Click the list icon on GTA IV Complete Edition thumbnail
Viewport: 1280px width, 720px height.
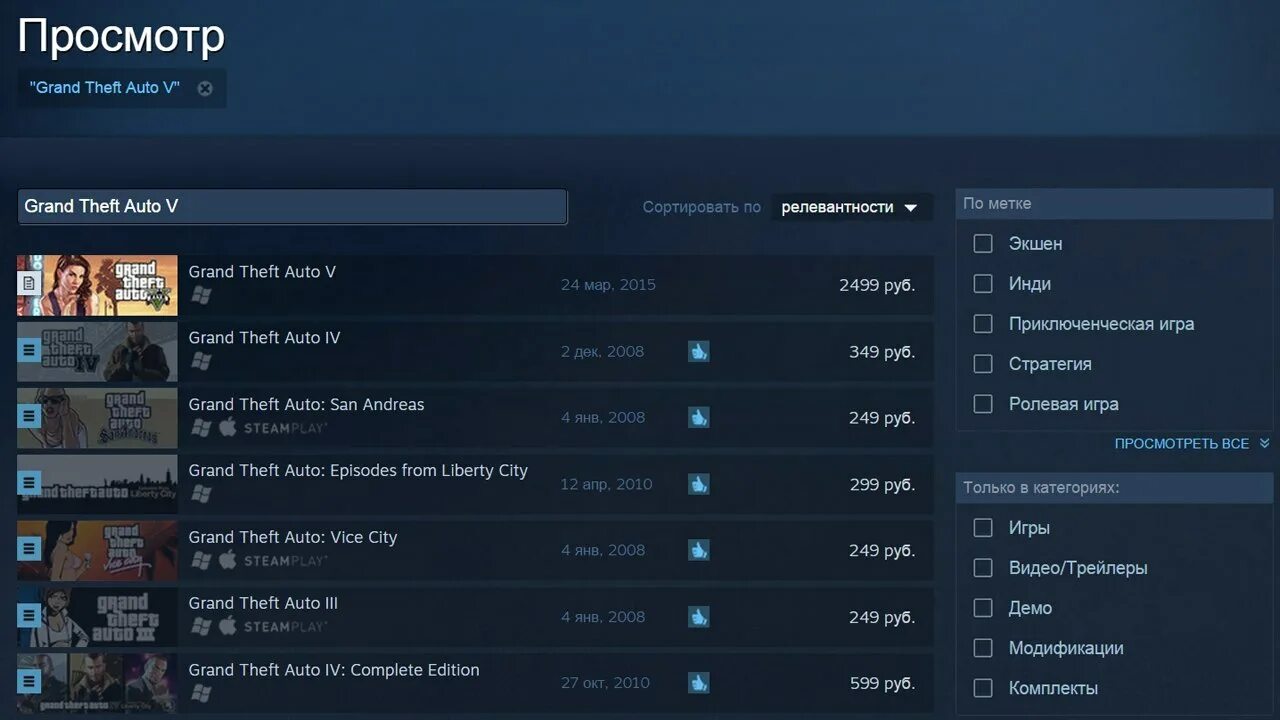pos(29,682)
